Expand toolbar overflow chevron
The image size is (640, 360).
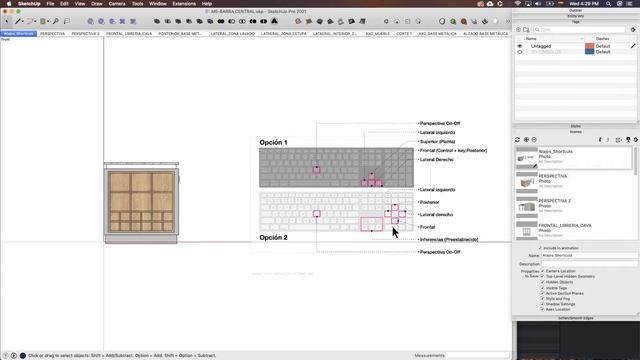click(x=508, y=21)
